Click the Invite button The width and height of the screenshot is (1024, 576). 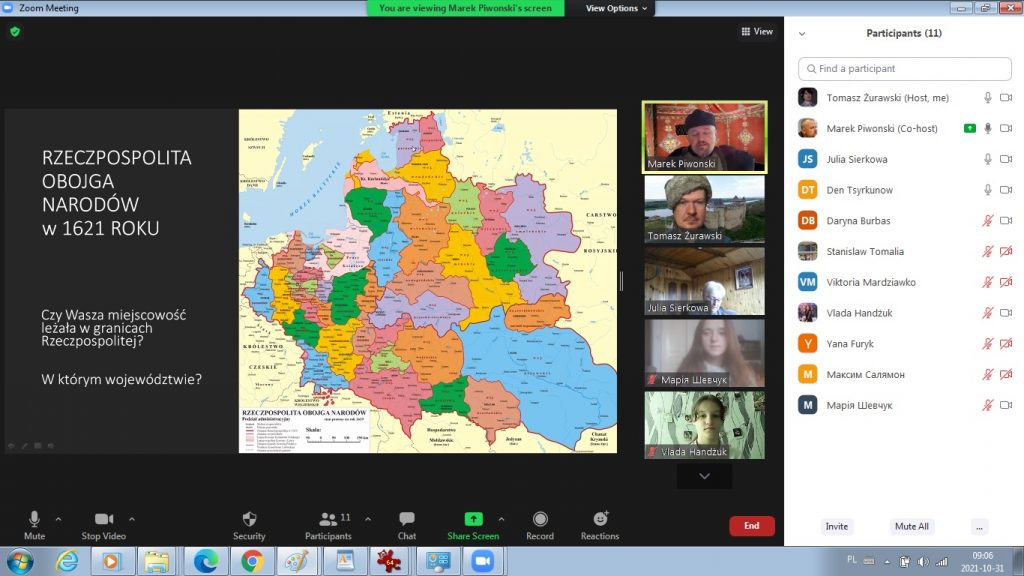tap(837, 527)
